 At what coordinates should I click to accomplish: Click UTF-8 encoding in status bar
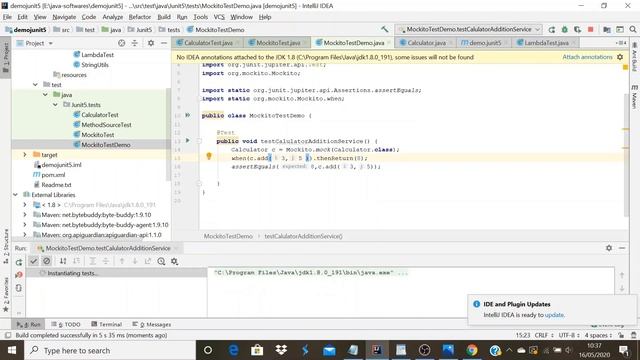[569, 335]
